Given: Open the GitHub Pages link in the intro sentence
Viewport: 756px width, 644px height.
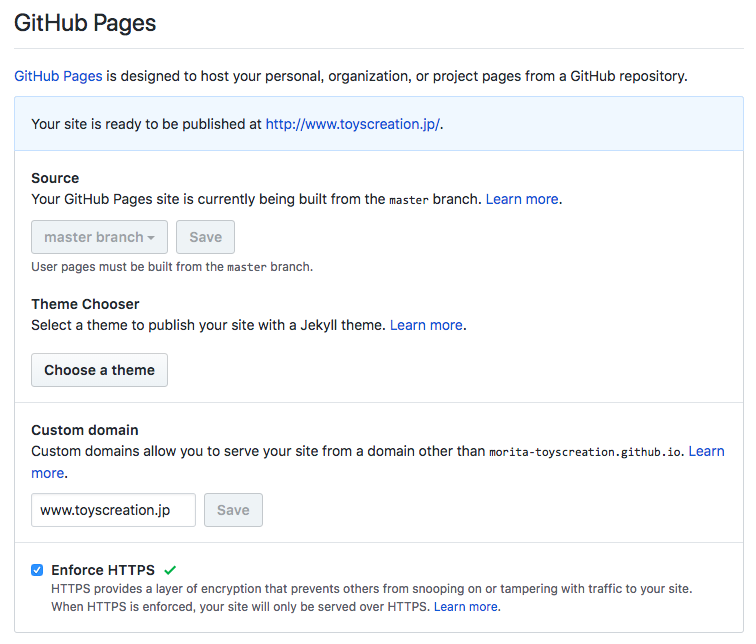Looking at the screenshot, I should [x=58, y=76].
